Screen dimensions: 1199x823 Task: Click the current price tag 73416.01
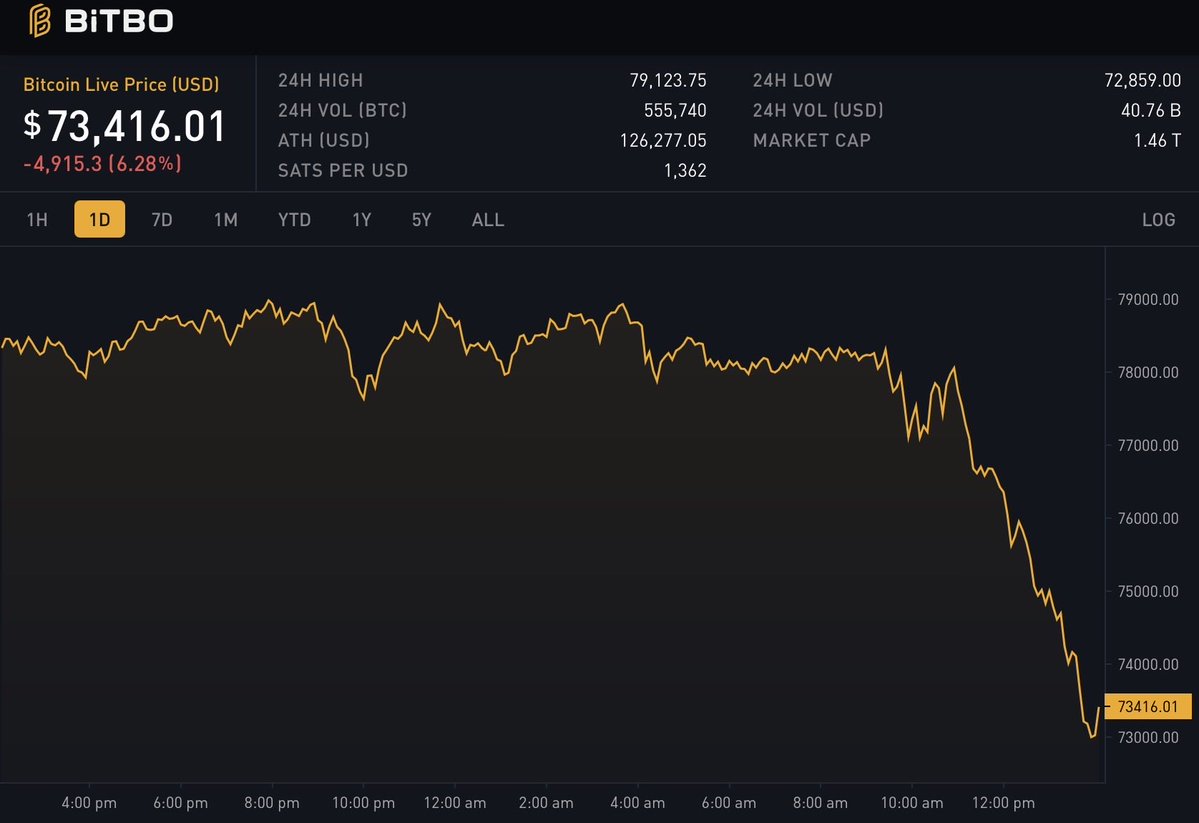click(1148, 707)
